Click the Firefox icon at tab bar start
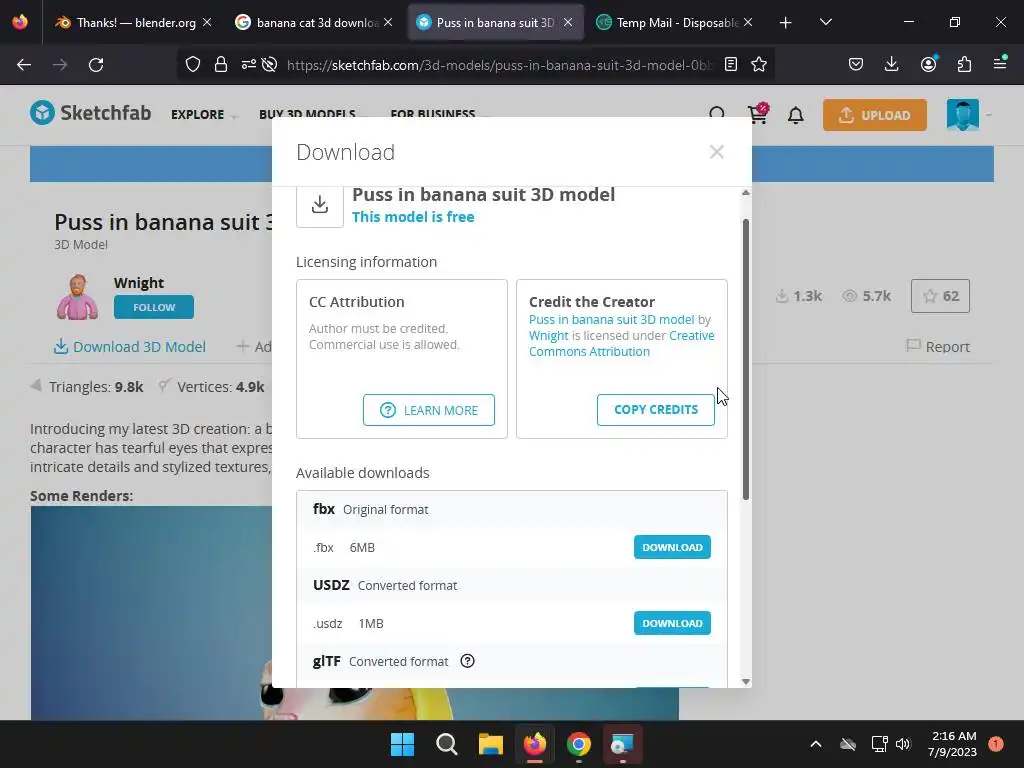This screenshot has width=1024, height=768. click(20, 22)
